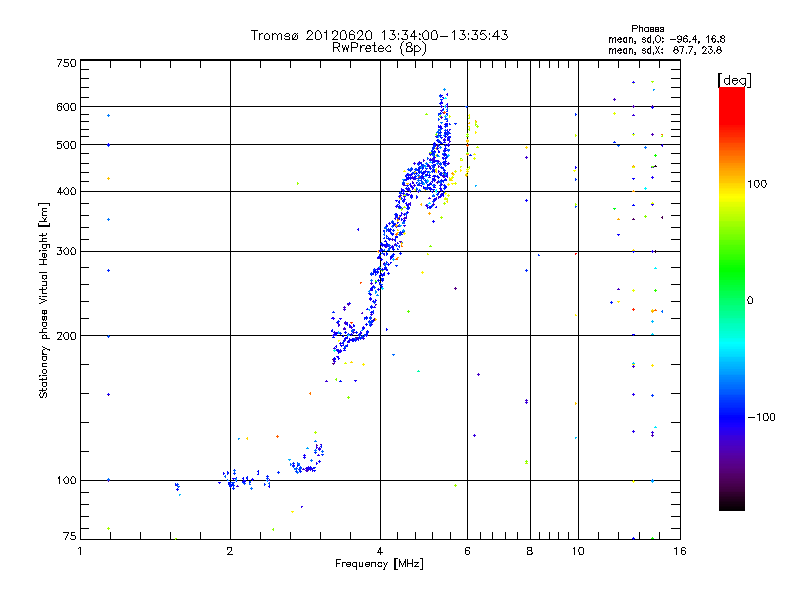The image size is (800, 600).
Task: Click the y-axis tick label '500'
Action: point(66,145)
